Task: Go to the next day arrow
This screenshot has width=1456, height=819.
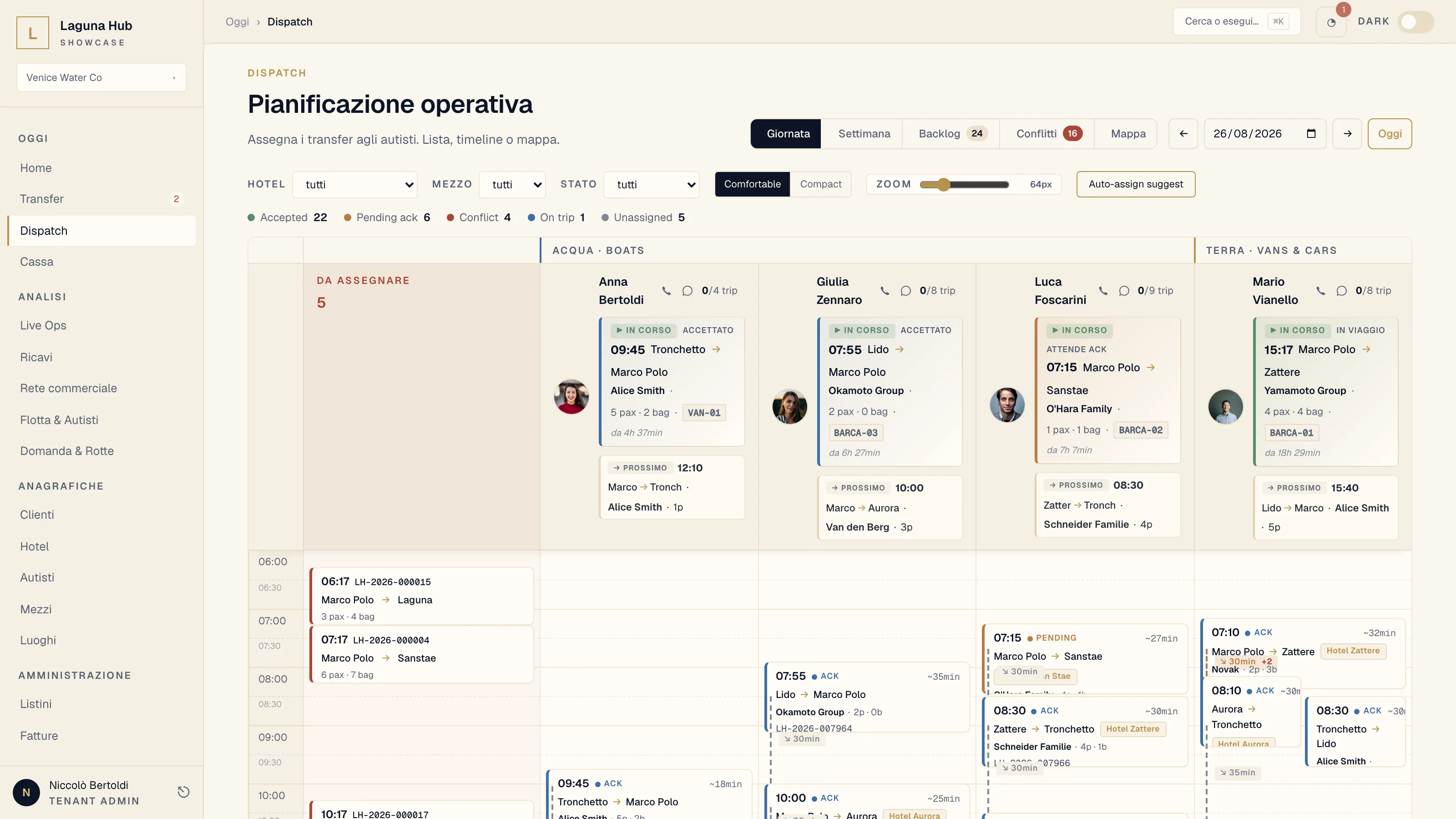Action: tap(1347, 133)
